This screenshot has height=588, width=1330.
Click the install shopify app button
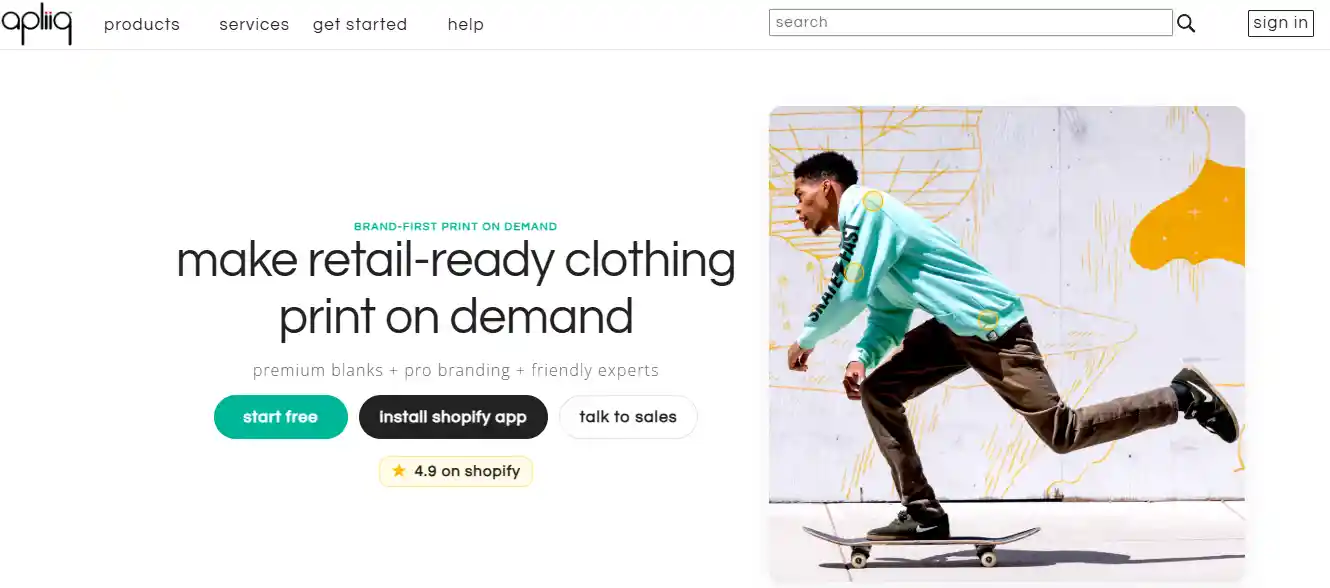[453, 417]
